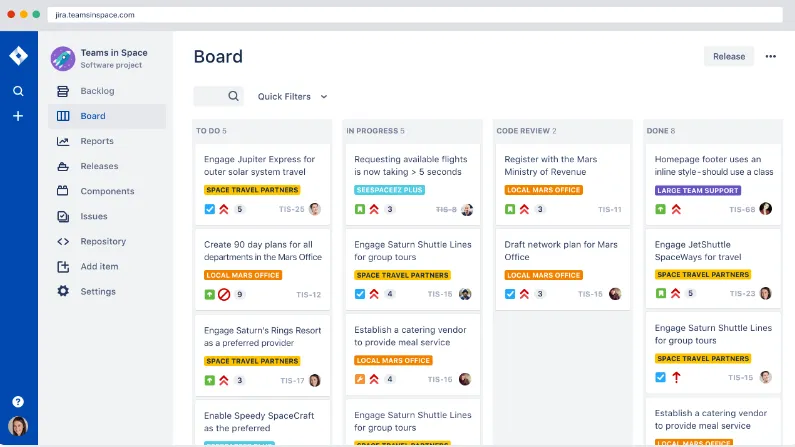Click the Jira diamond logo icon
Screen dimensions: 795x447
point(18,56)
